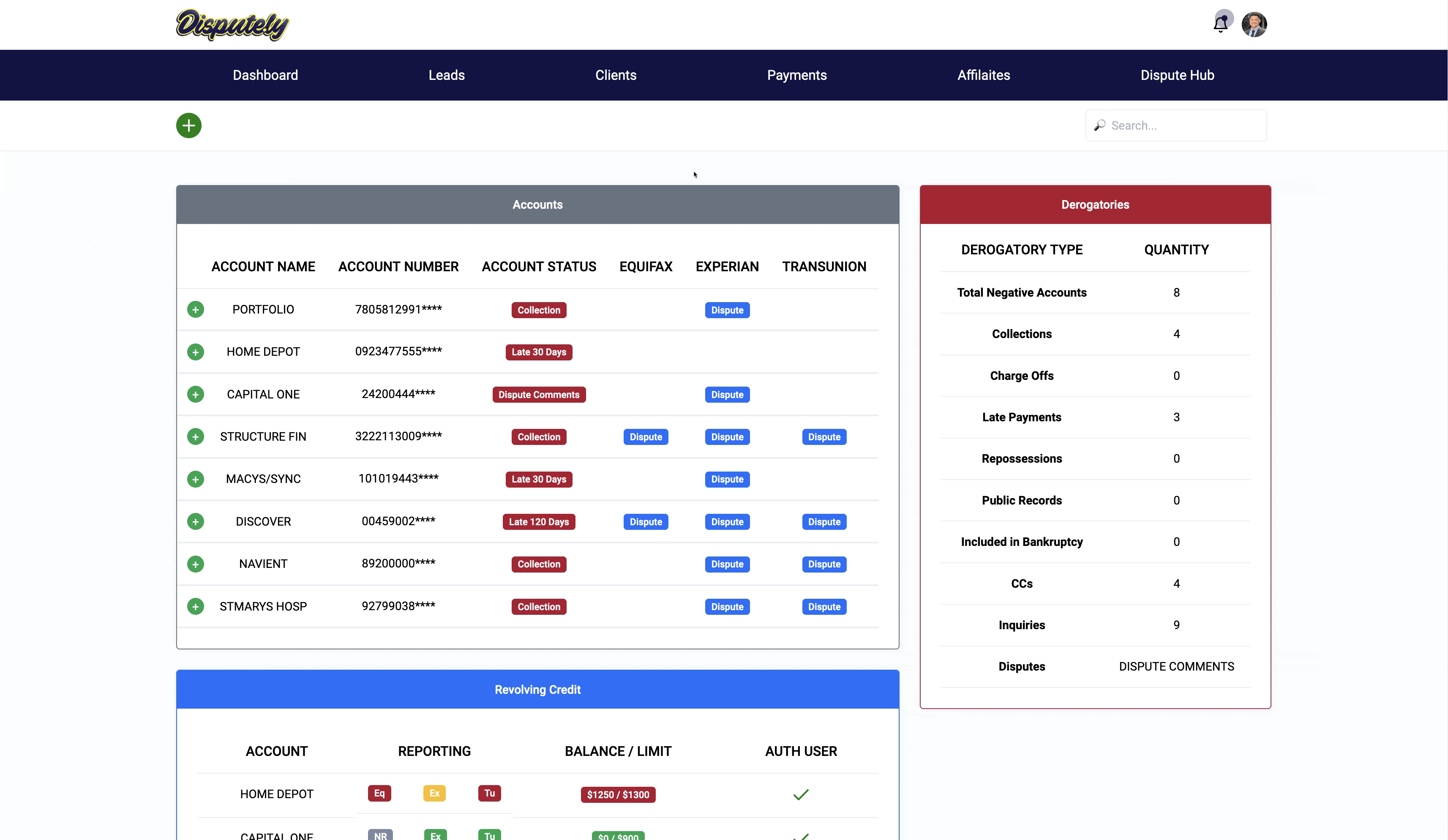
Task: Click the Collection badge for NAVIENT
Action: point(538,564)
